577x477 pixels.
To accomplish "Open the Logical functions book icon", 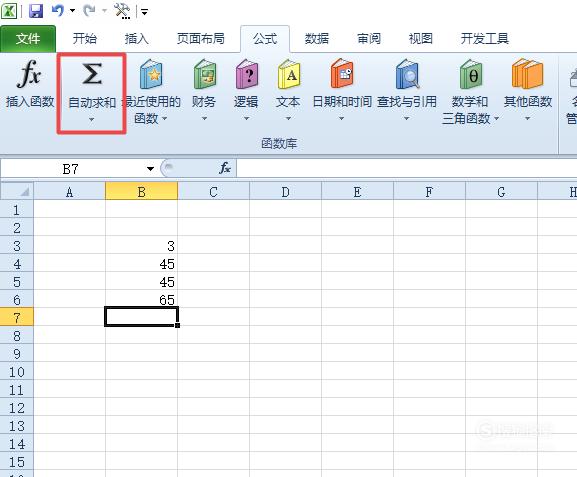I will (247, 74).
